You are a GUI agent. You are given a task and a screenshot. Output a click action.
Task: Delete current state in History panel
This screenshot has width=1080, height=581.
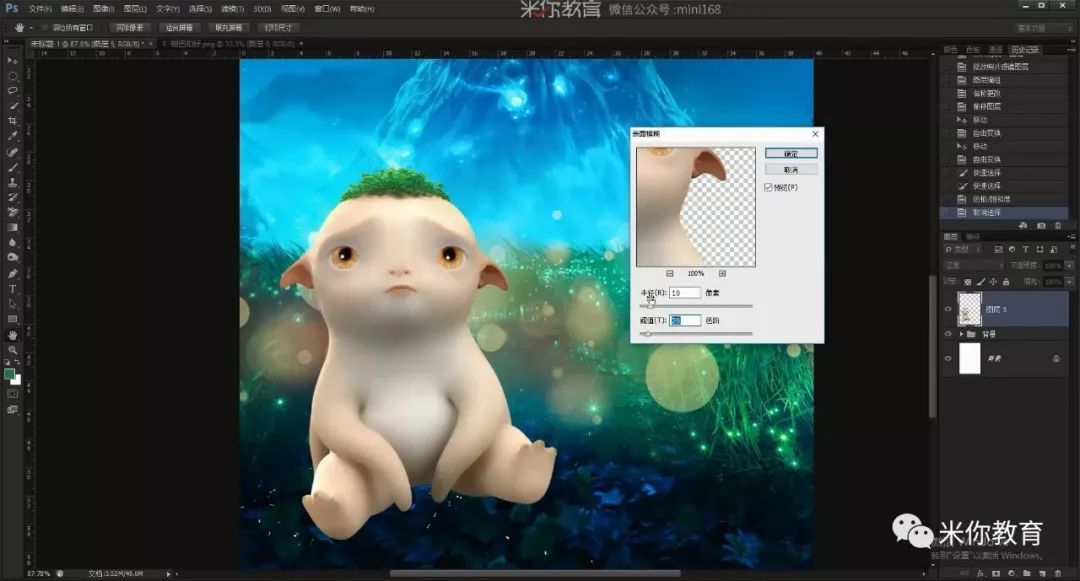tap(1058, 226)
